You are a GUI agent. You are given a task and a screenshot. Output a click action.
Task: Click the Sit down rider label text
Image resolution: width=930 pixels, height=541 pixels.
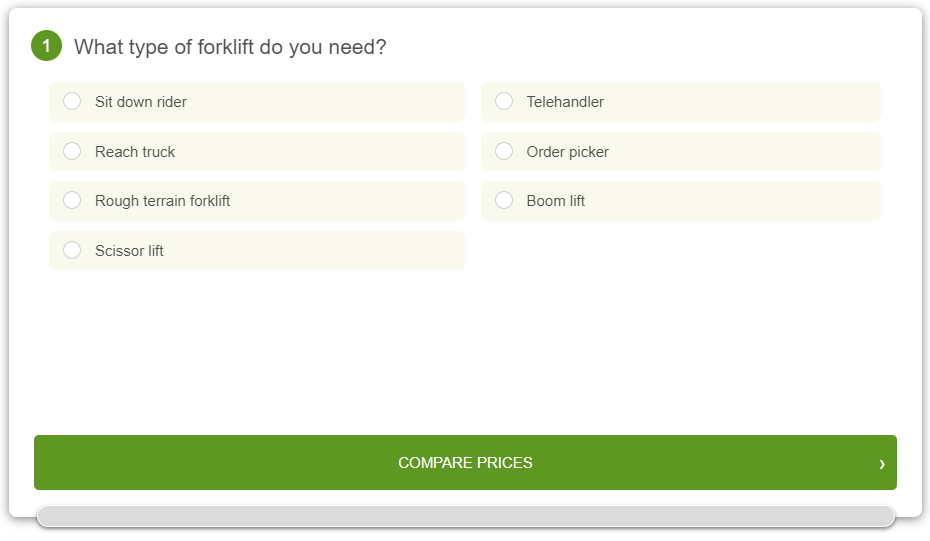(x=141, y=102)
